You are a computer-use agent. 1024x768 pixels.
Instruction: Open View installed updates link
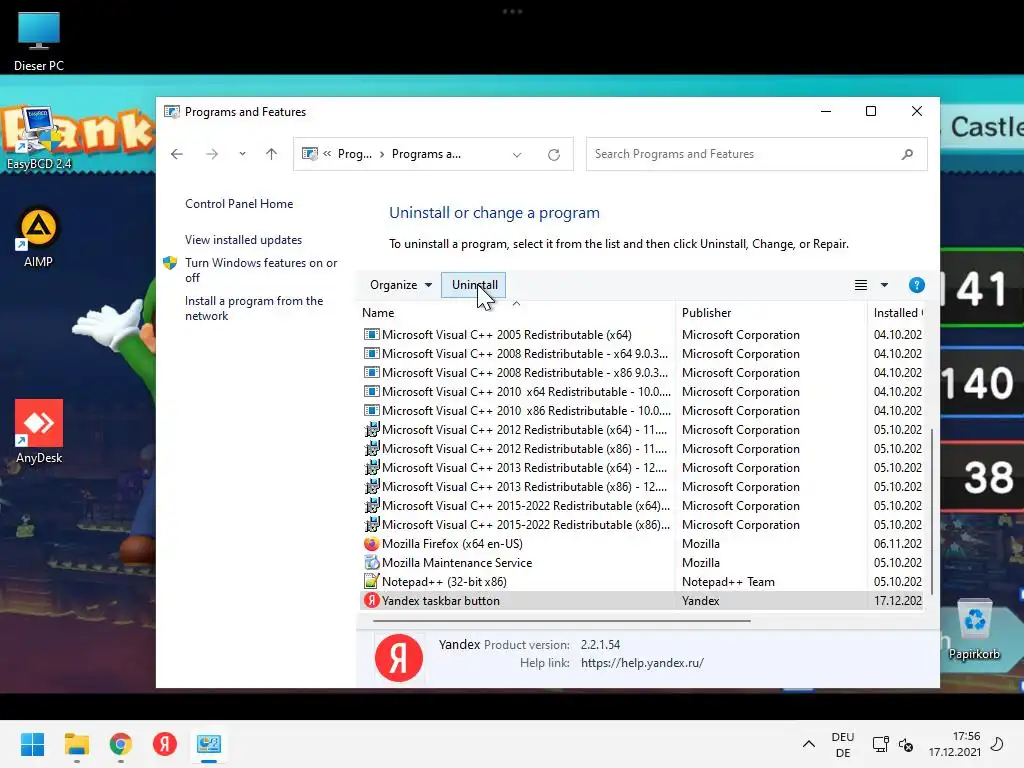click(x=243, y=240)
